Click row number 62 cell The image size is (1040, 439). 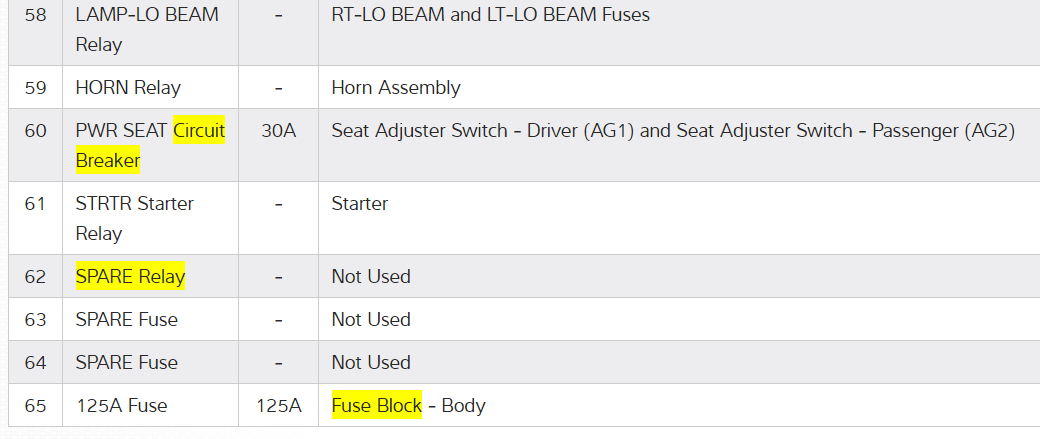[x=35, y=276]
